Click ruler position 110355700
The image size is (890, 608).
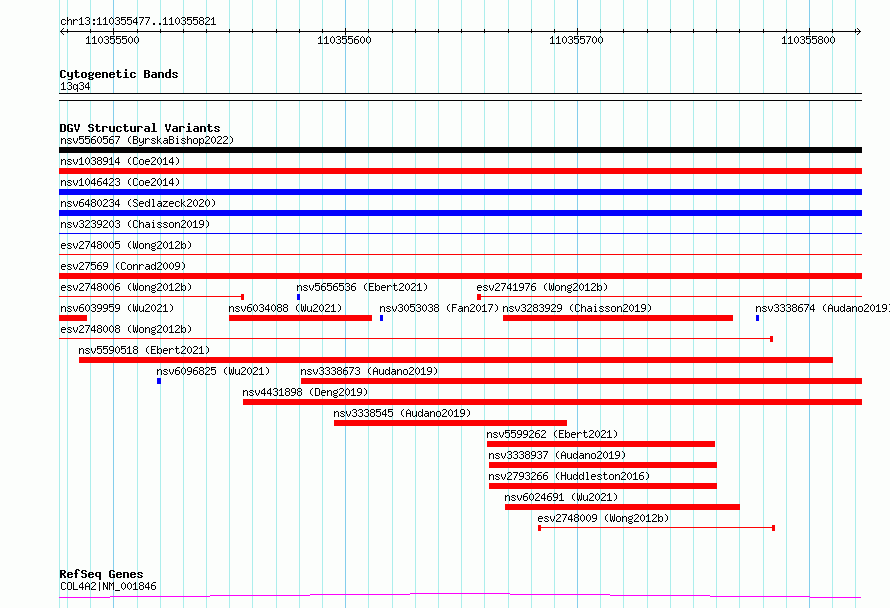tap(576, 40)
